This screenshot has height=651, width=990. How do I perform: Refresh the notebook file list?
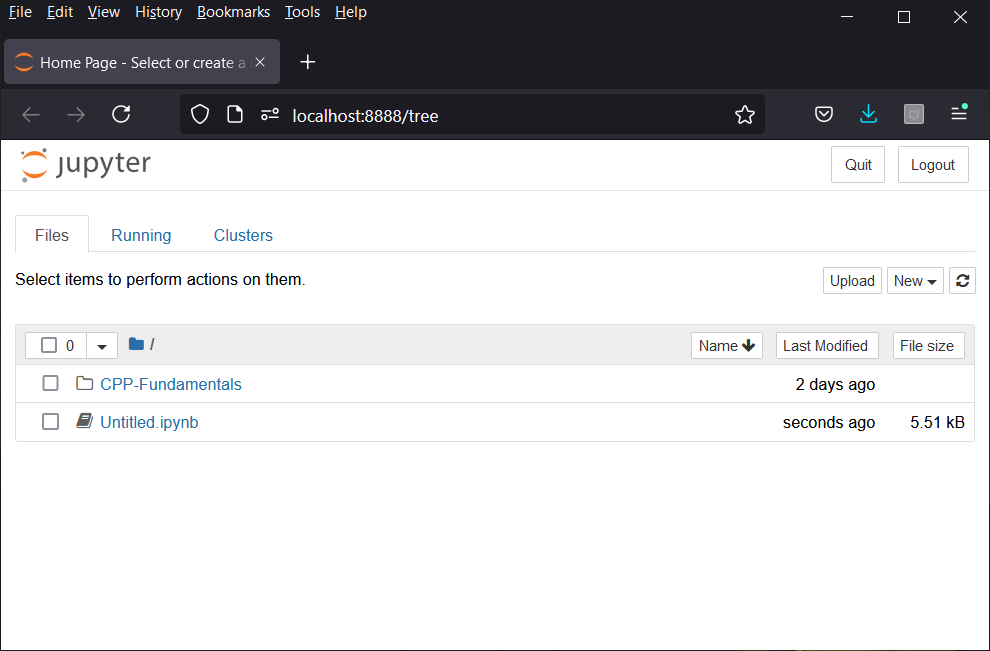962,281
